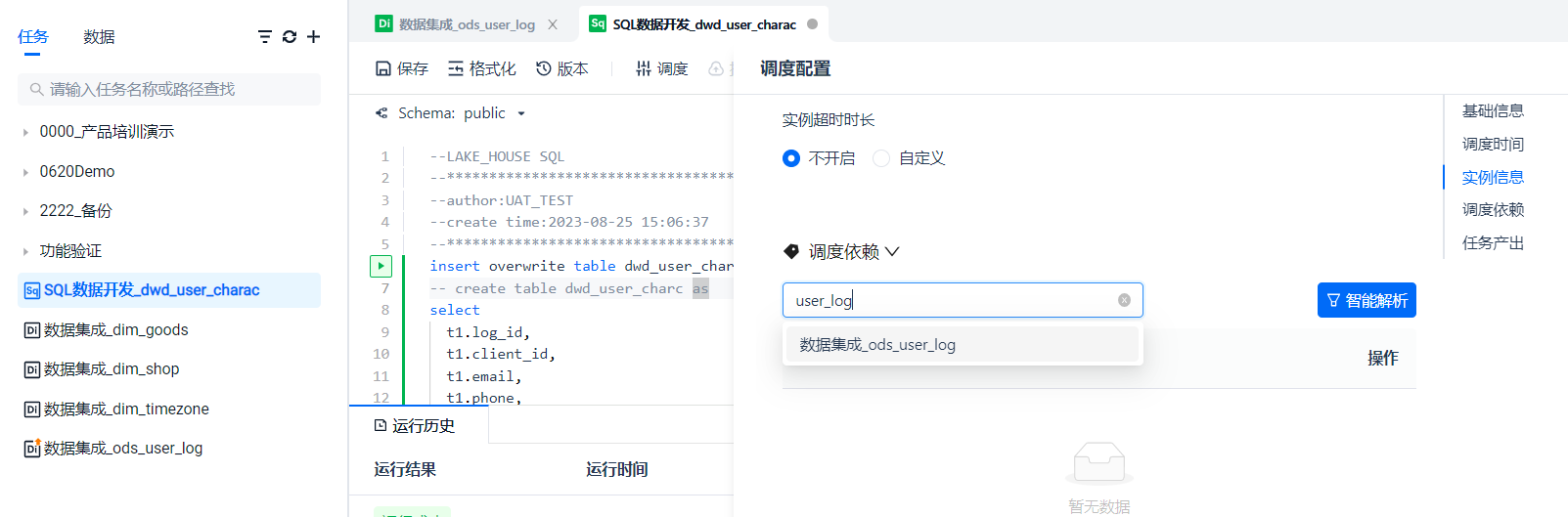This screenshot has height=517, width=1568.
Task: Click the plus icon to add task
Action: pyautogui.click(x=314, y=36)
